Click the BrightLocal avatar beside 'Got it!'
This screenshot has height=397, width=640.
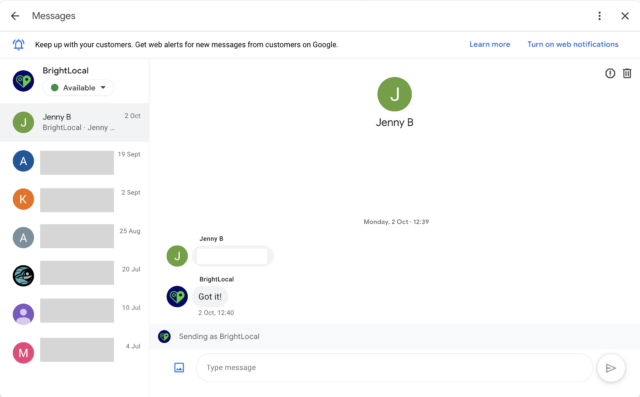(x=177, y=297)
